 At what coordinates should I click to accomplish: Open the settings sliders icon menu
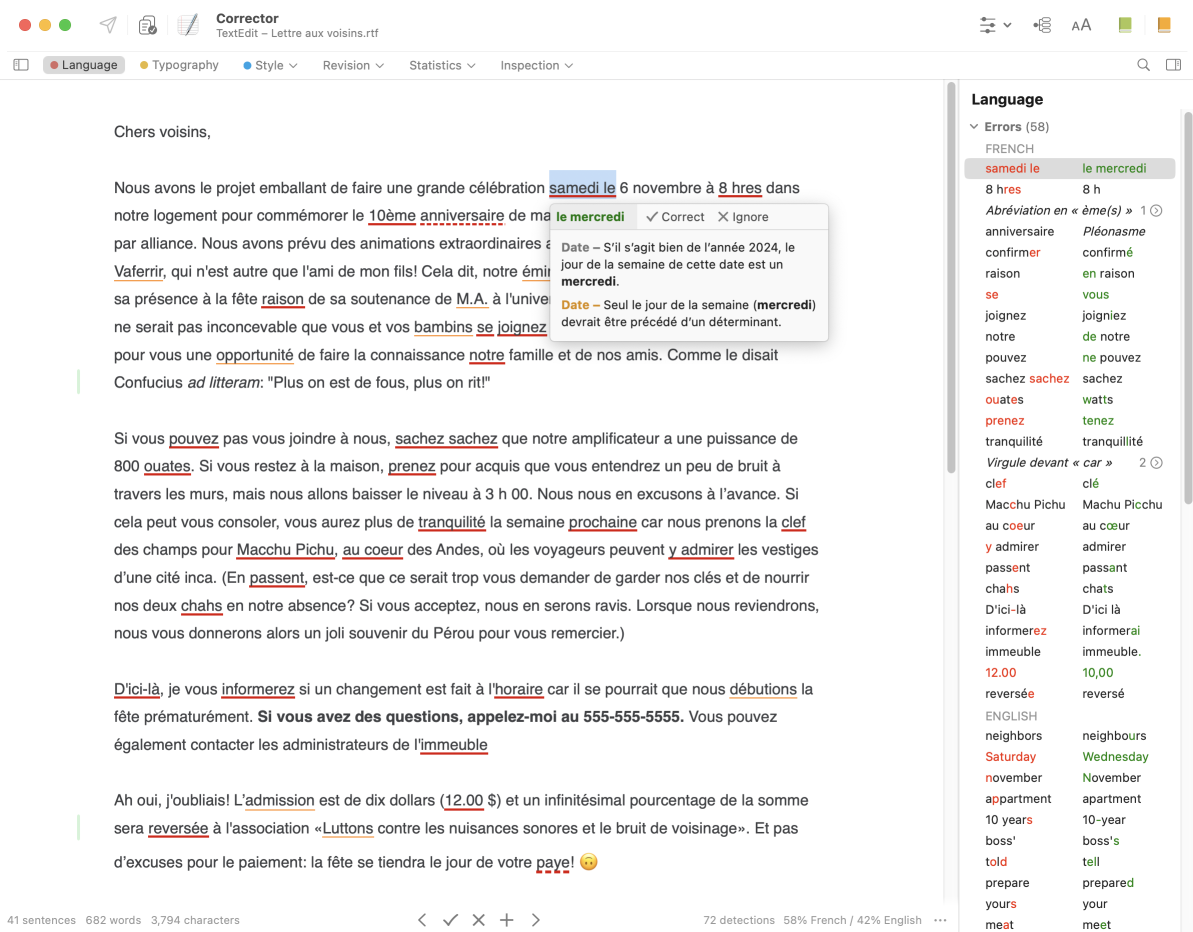[x=995, y=25]
